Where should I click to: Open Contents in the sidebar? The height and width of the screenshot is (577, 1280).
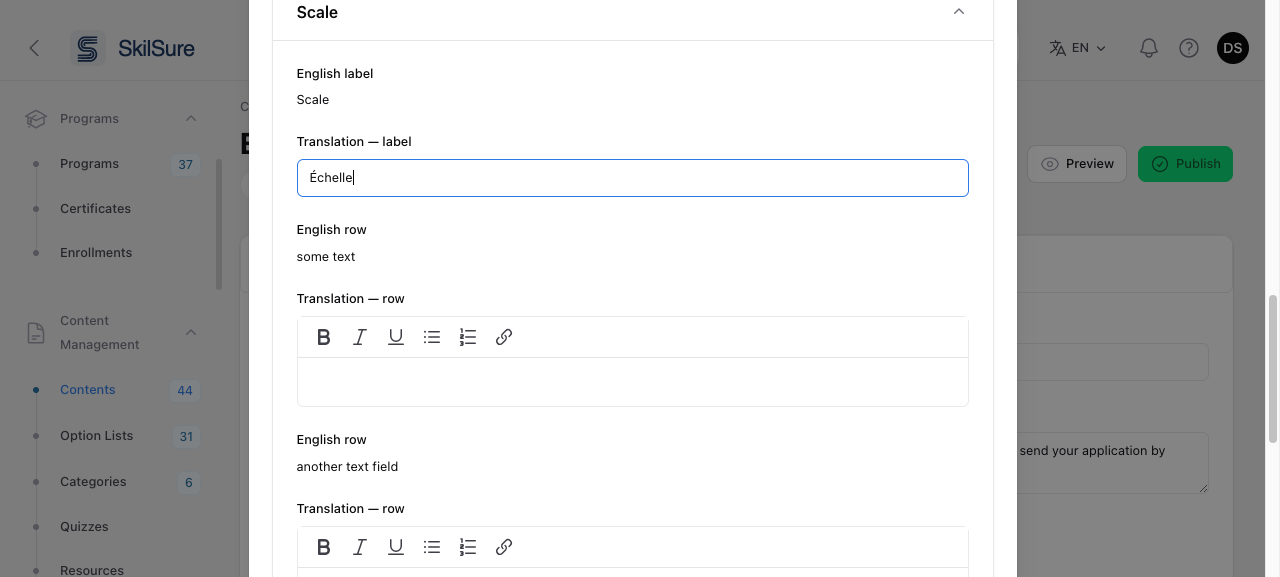[x=88, y=390]
